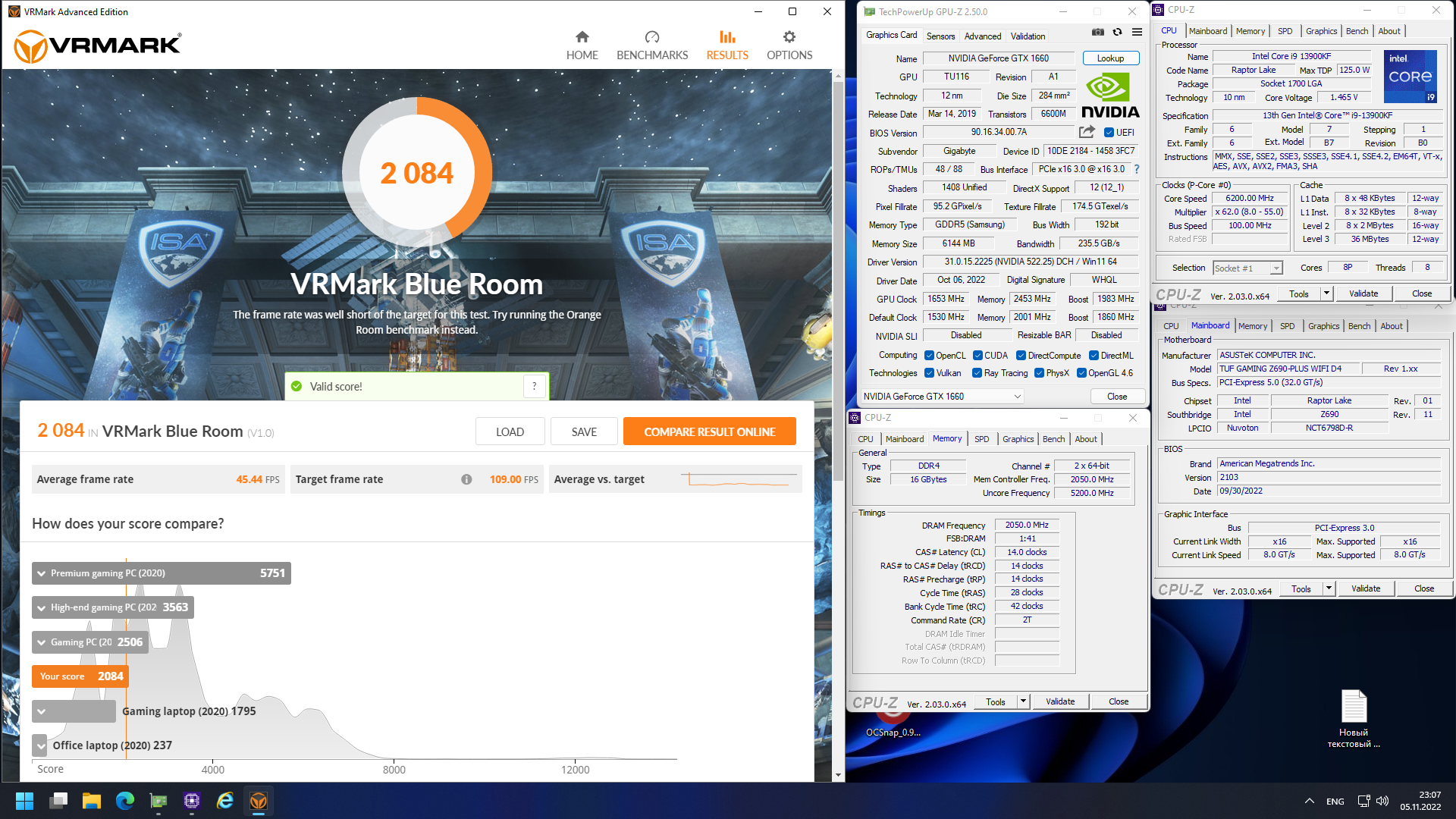Click the VRMark logo
1456x819 pixels.
click(98, 46)
